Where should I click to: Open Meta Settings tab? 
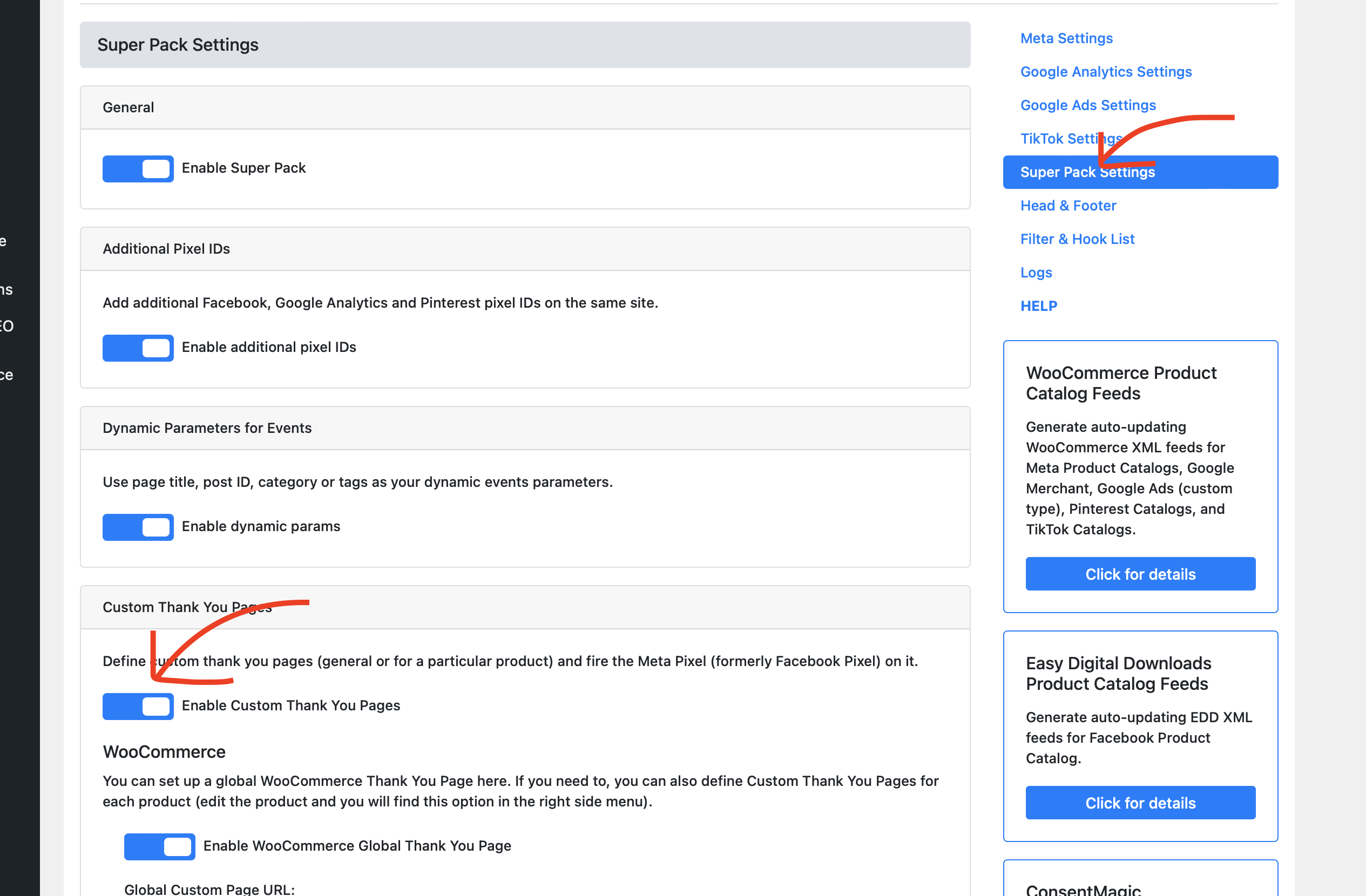pos(1066,38)
